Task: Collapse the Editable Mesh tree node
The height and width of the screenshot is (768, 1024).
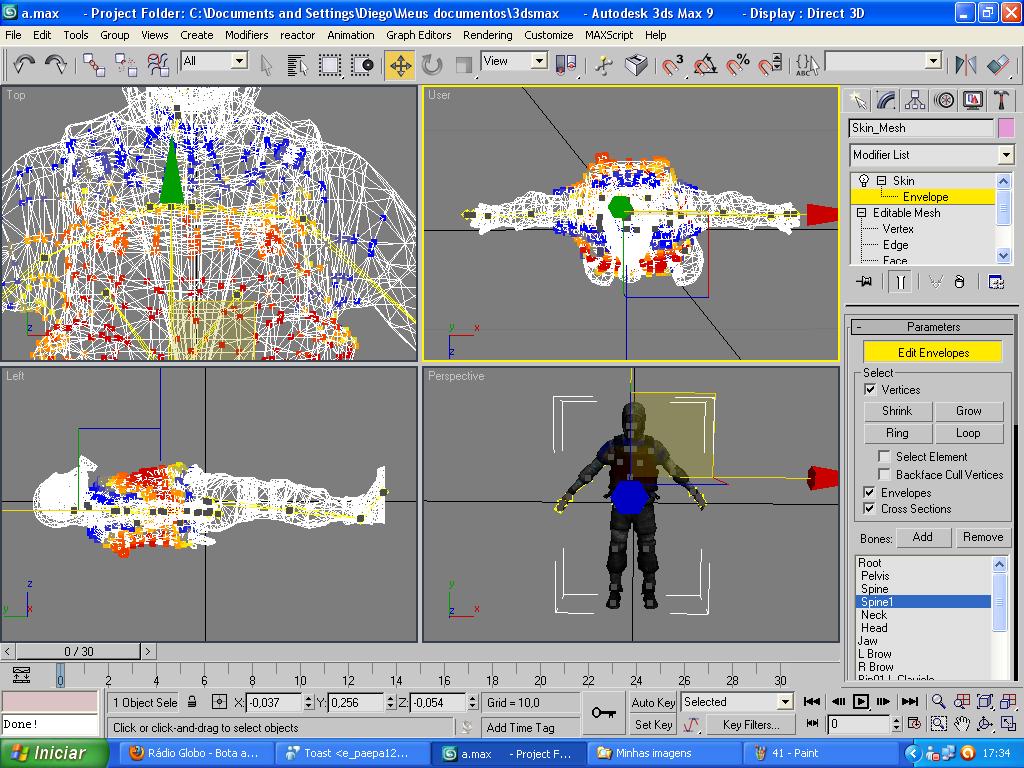Action: (862, 213)
